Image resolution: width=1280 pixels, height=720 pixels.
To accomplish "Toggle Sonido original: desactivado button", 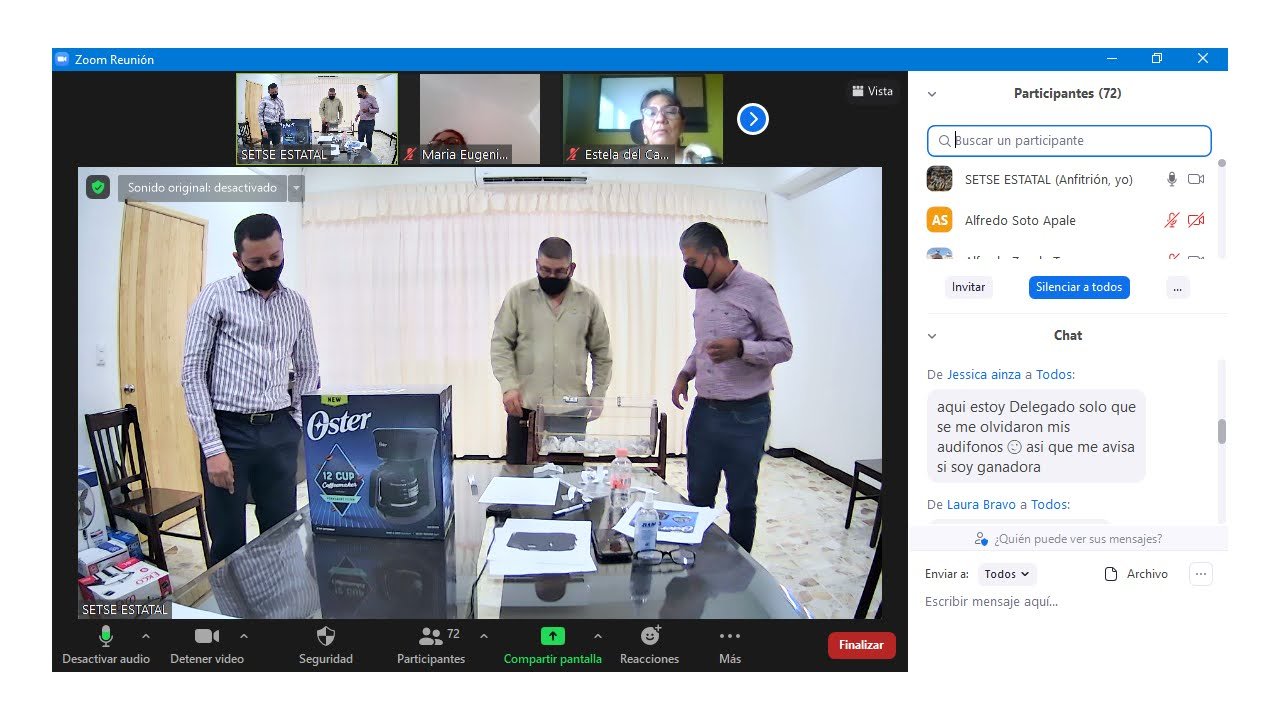I will coord(202,187).
